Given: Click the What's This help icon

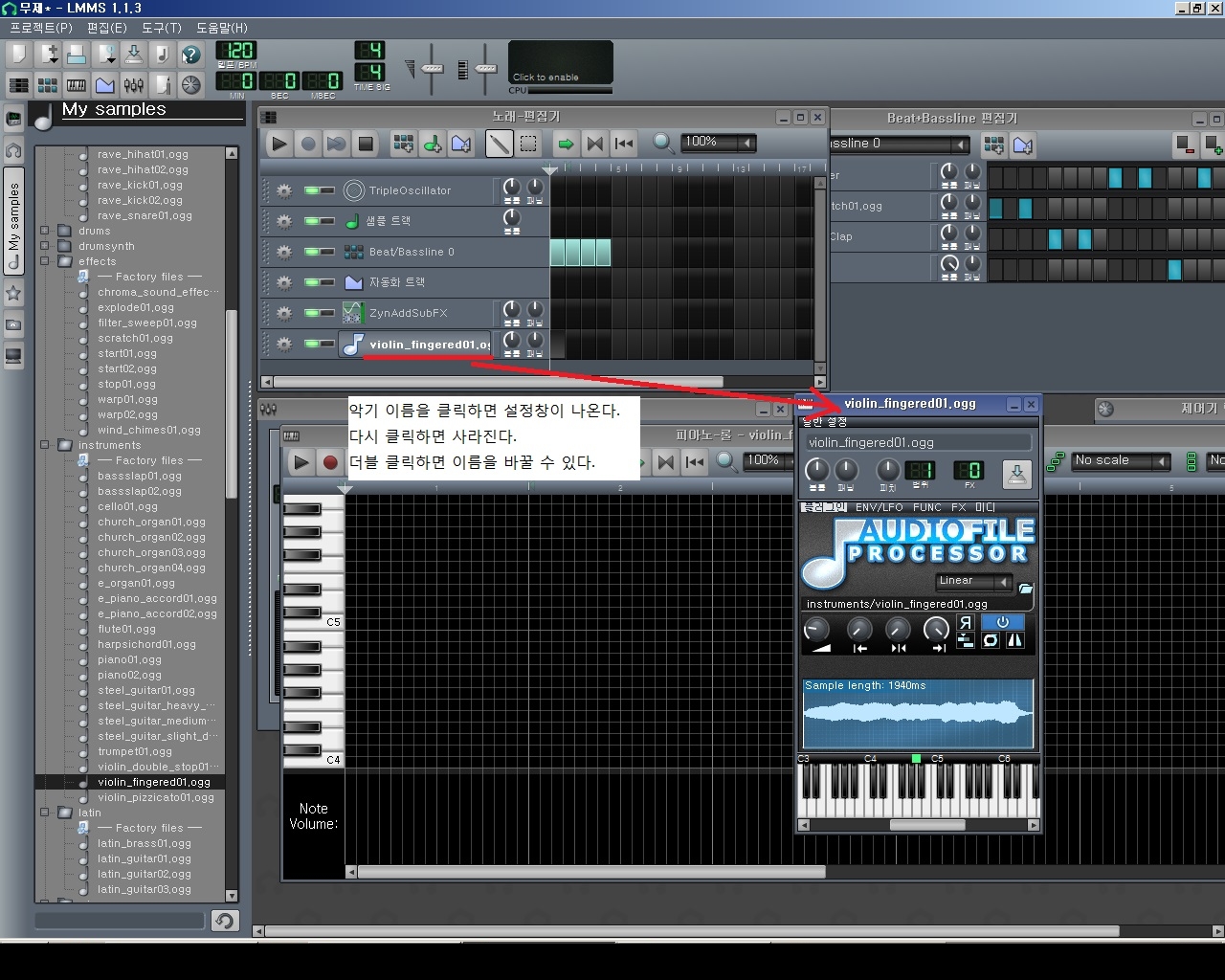Looking at the screenshot, I should 190,55.
